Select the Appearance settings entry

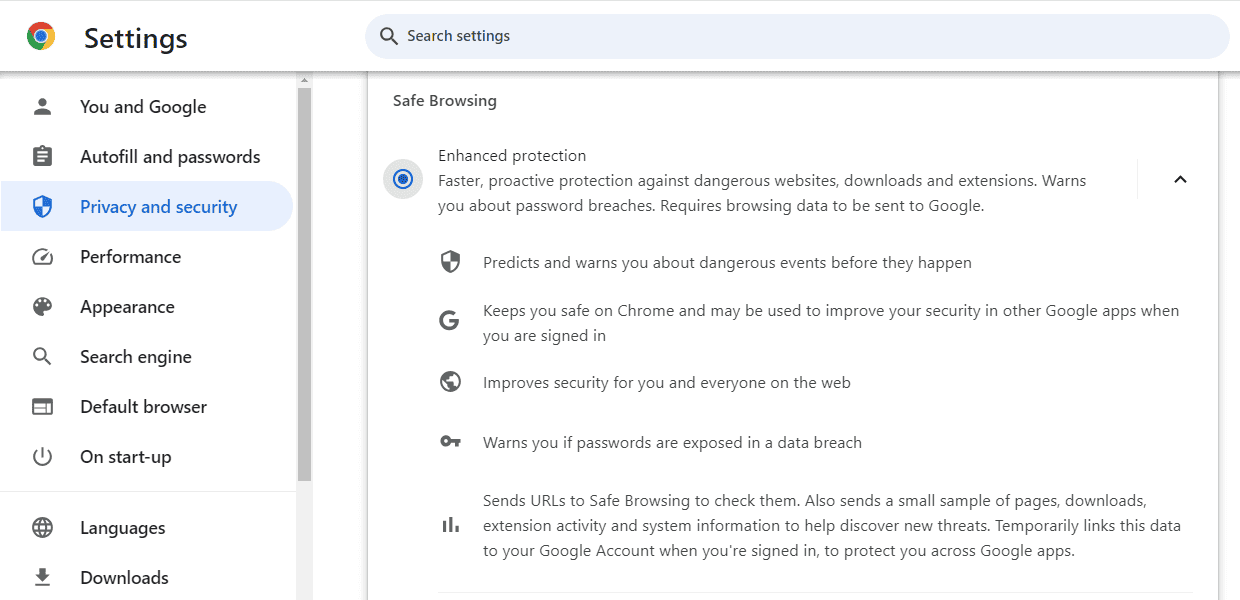[x=125, y=306]
